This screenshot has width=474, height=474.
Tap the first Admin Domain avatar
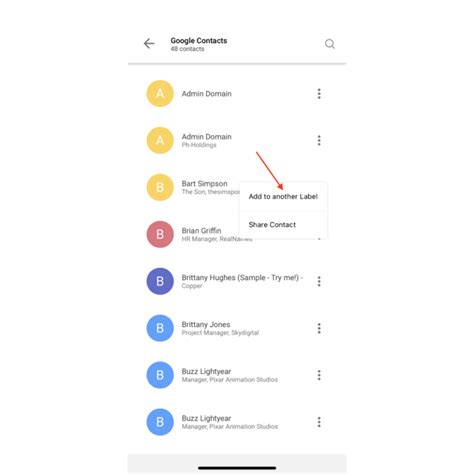coord(160,94)
